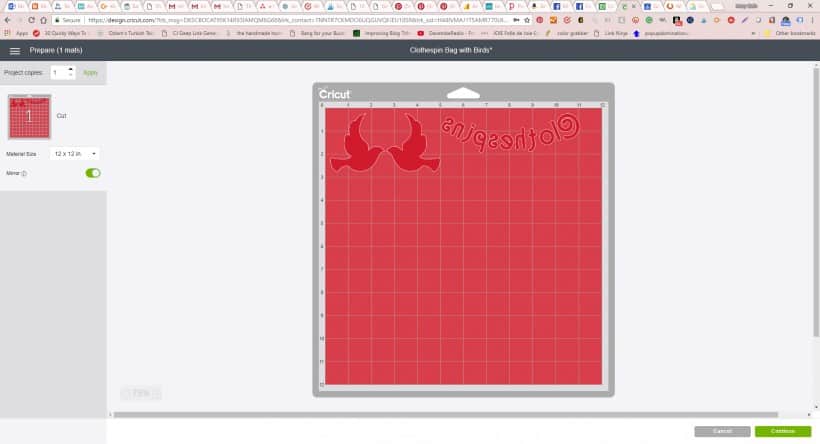Select the red mat 1 thumbnail
The image size is (820, 444).
[29, 117]
